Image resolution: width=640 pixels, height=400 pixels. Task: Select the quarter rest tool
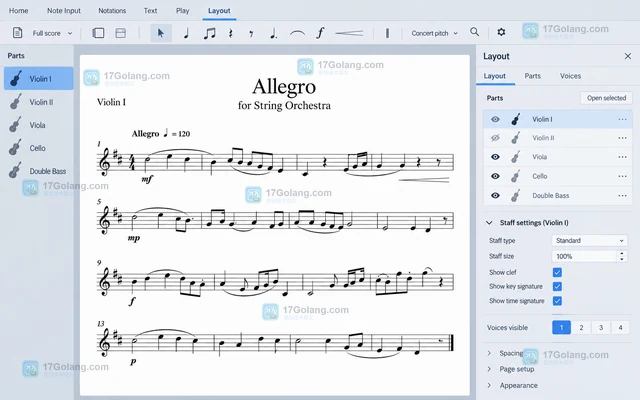pos(230,33)
